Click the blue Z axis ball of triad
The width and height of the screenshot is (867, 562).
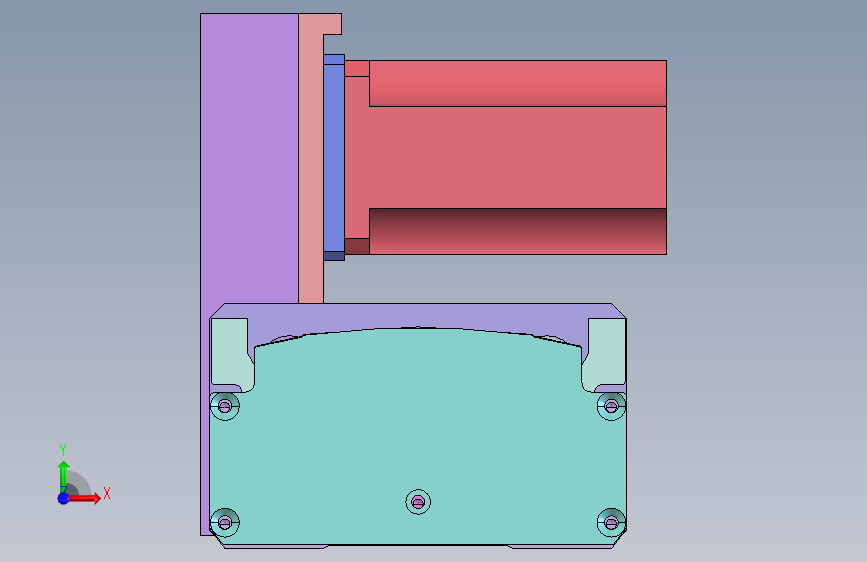click(64, 498)
